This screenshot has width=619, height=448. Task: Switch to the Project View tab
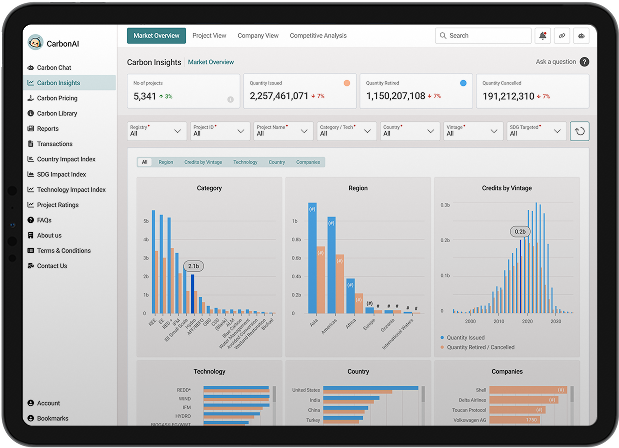(210, 36)
